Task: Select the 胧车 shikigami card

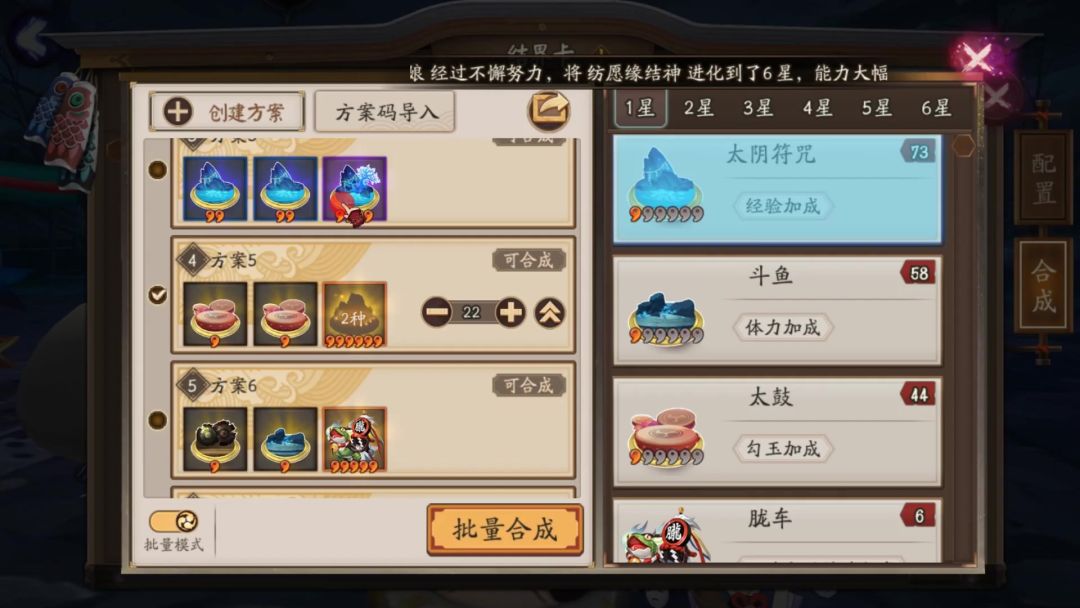Action: [x=777, y=531]
